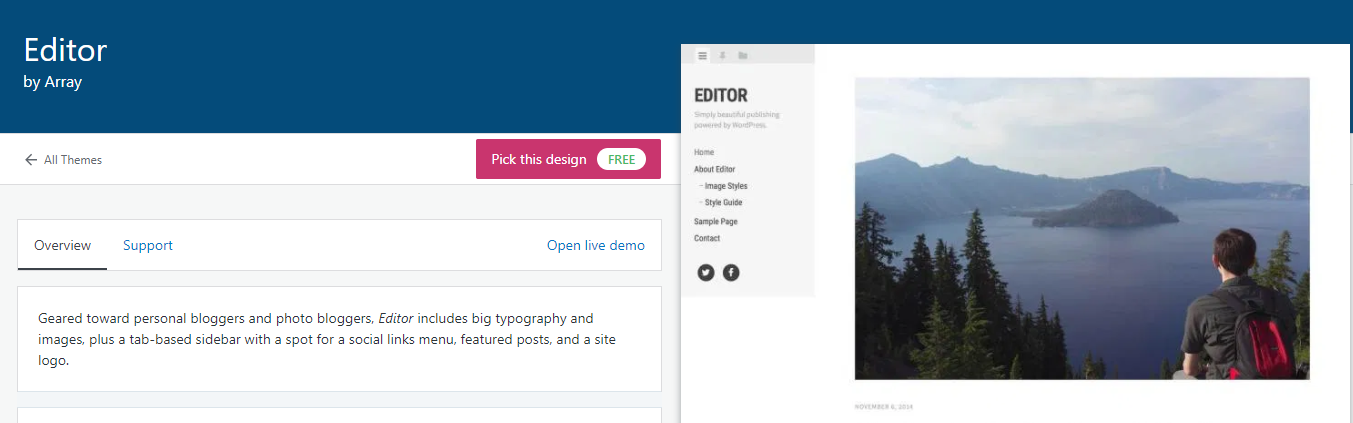Open the About Editor menu item
The width and height of the screenshot is (1353, 423).
(x=715, y=169)
